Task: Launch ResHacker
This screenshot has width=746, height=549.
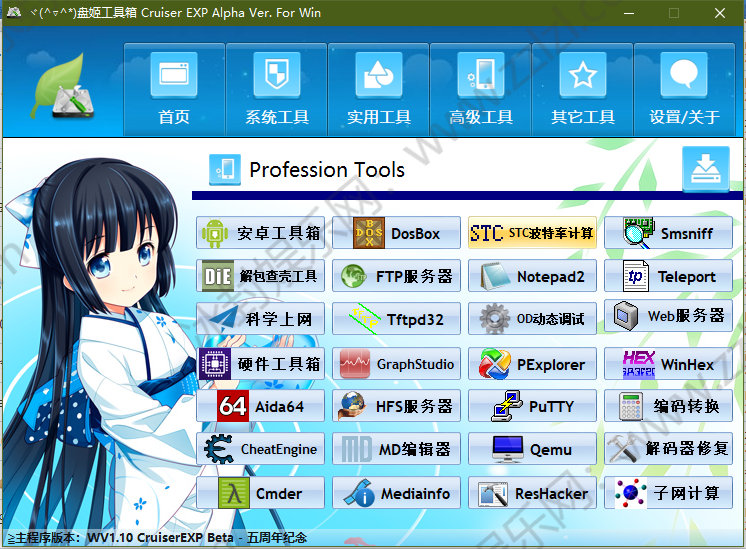Action: pyautogui.click(x=532, y=493)
